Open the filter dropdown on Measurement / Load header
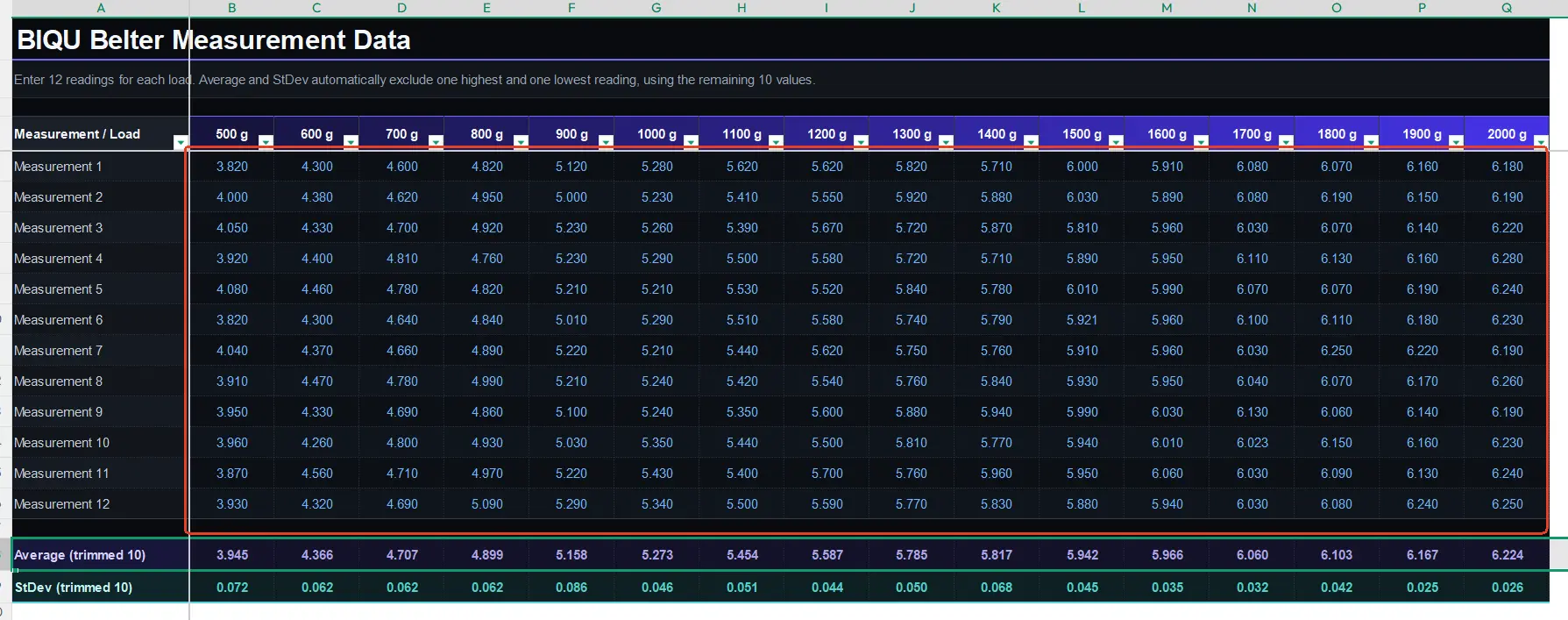1568x620 pixels. (x=181, y=142)
